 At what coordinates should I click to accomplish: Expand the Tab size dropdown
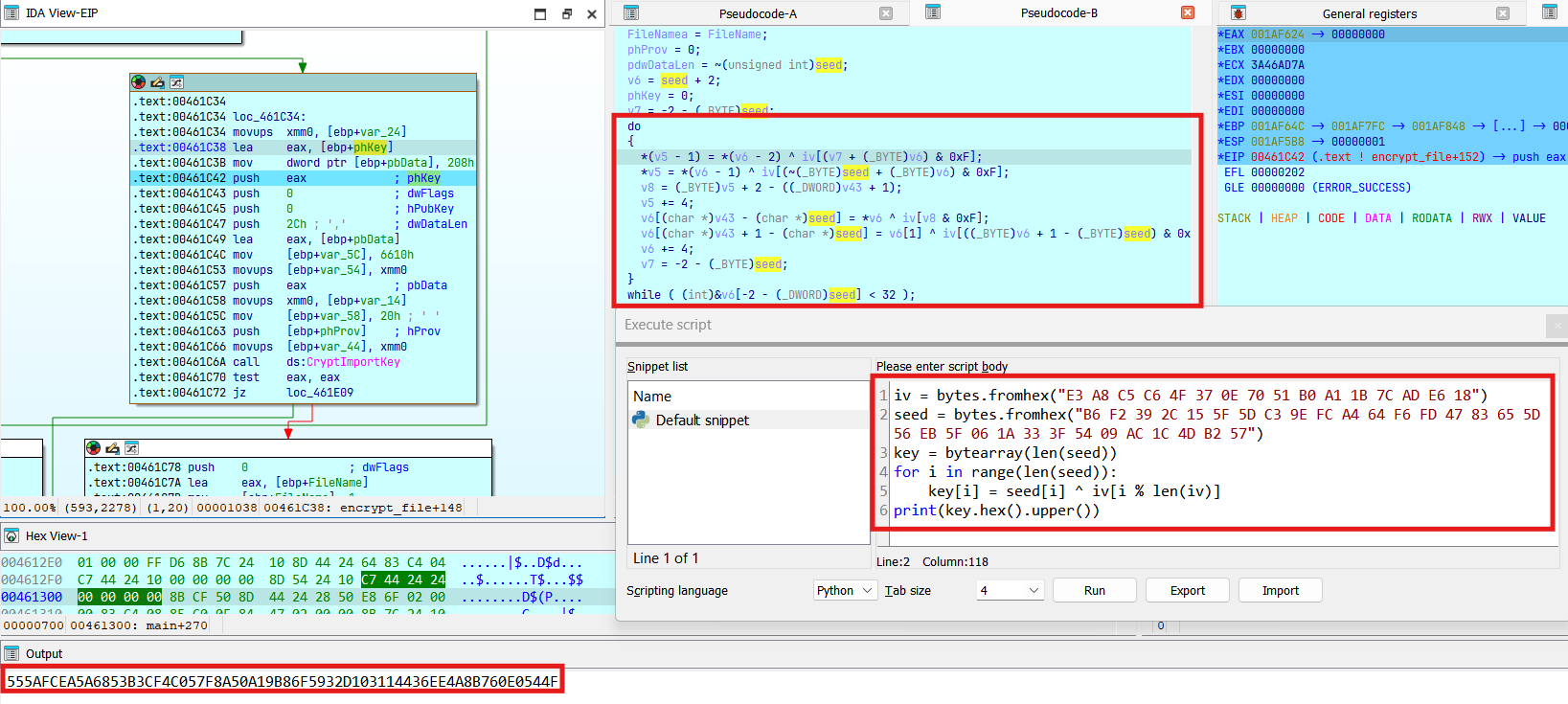click(x=1010, y=590)
